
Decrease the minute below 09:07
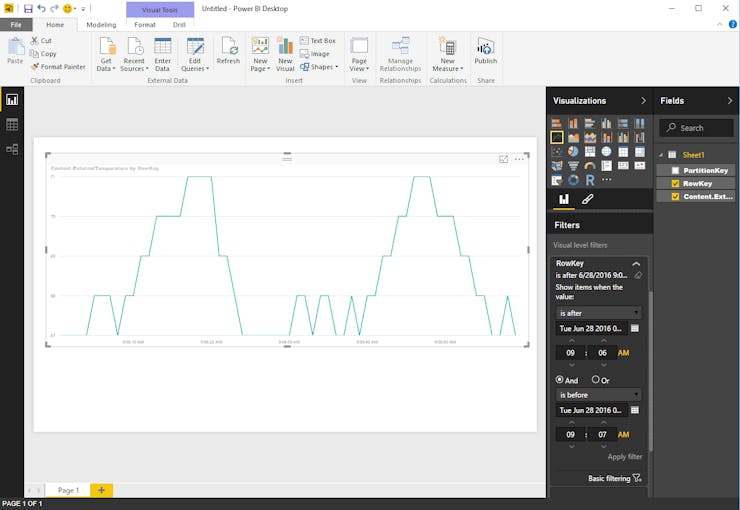coord(604,446)
